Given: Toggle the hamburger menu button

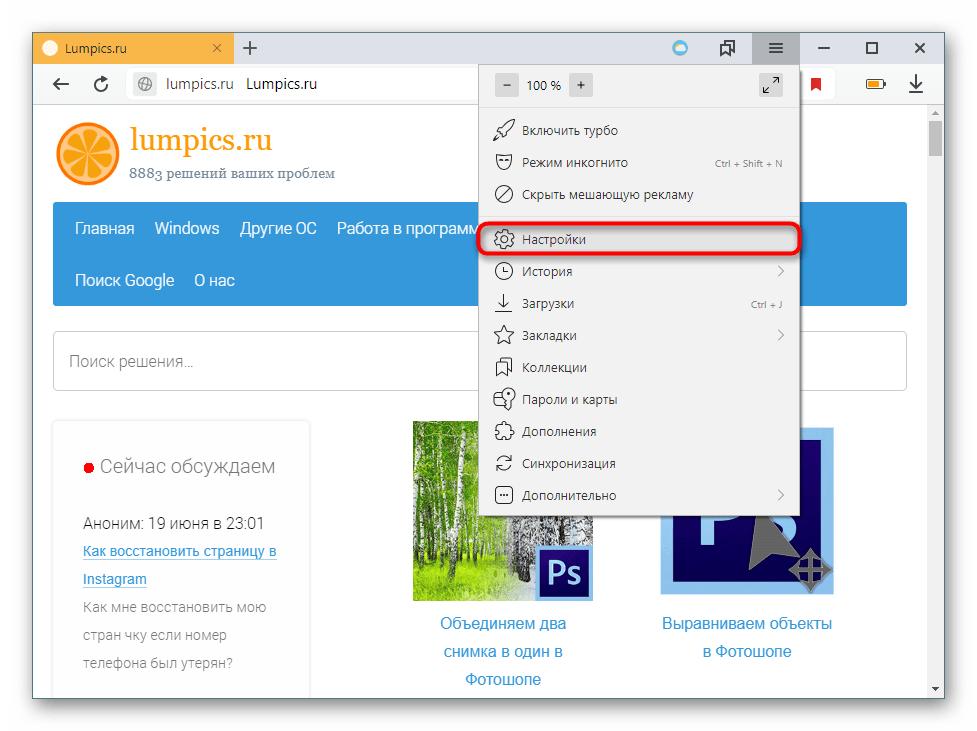Looking at the screenshot, I should click(x=776, y=48).
